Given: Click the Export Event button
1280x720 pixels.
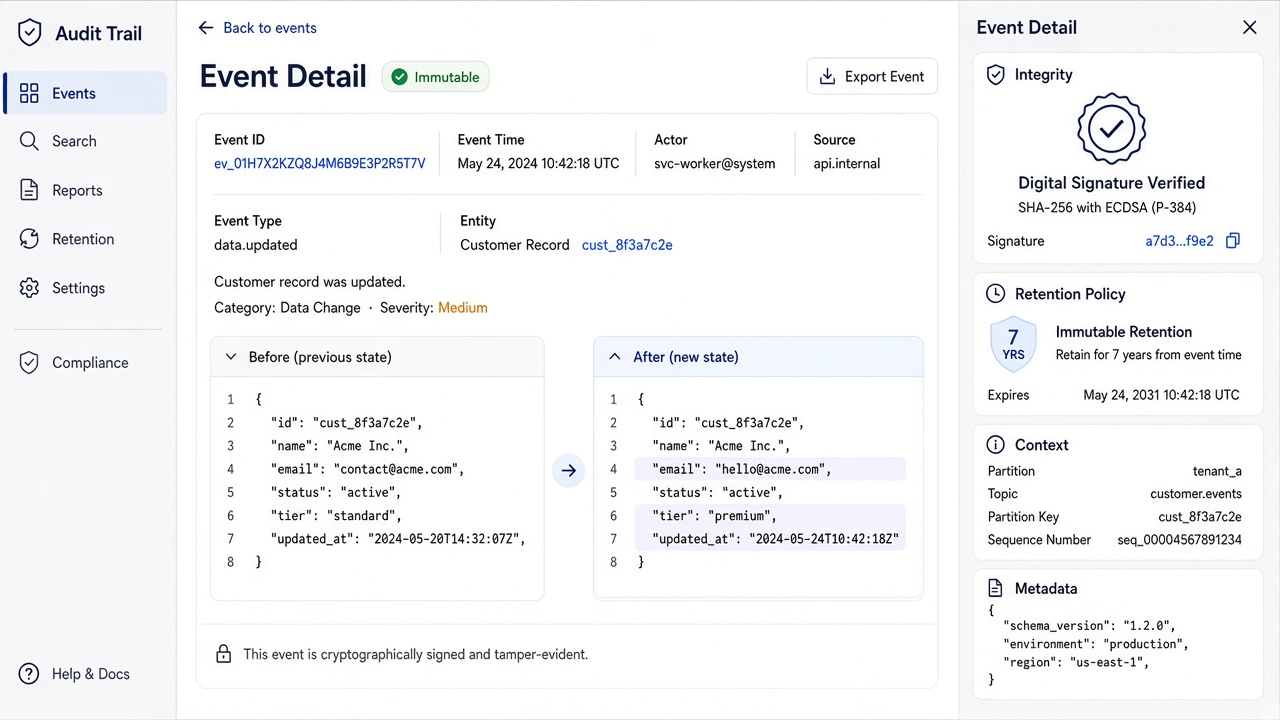Looking at the screenshot, I should pyautogui.click(x=872, y=77).
